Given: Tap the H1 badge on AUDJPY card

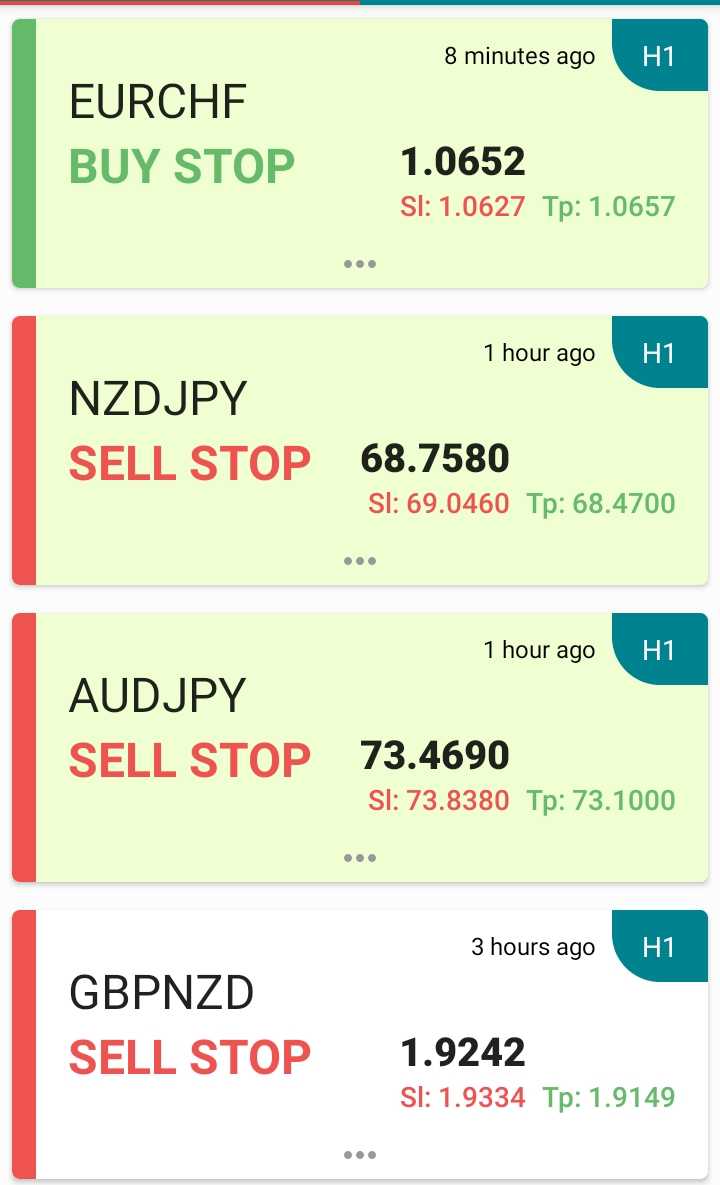Looking at the screenshot, I should click(x=660, y=649).
